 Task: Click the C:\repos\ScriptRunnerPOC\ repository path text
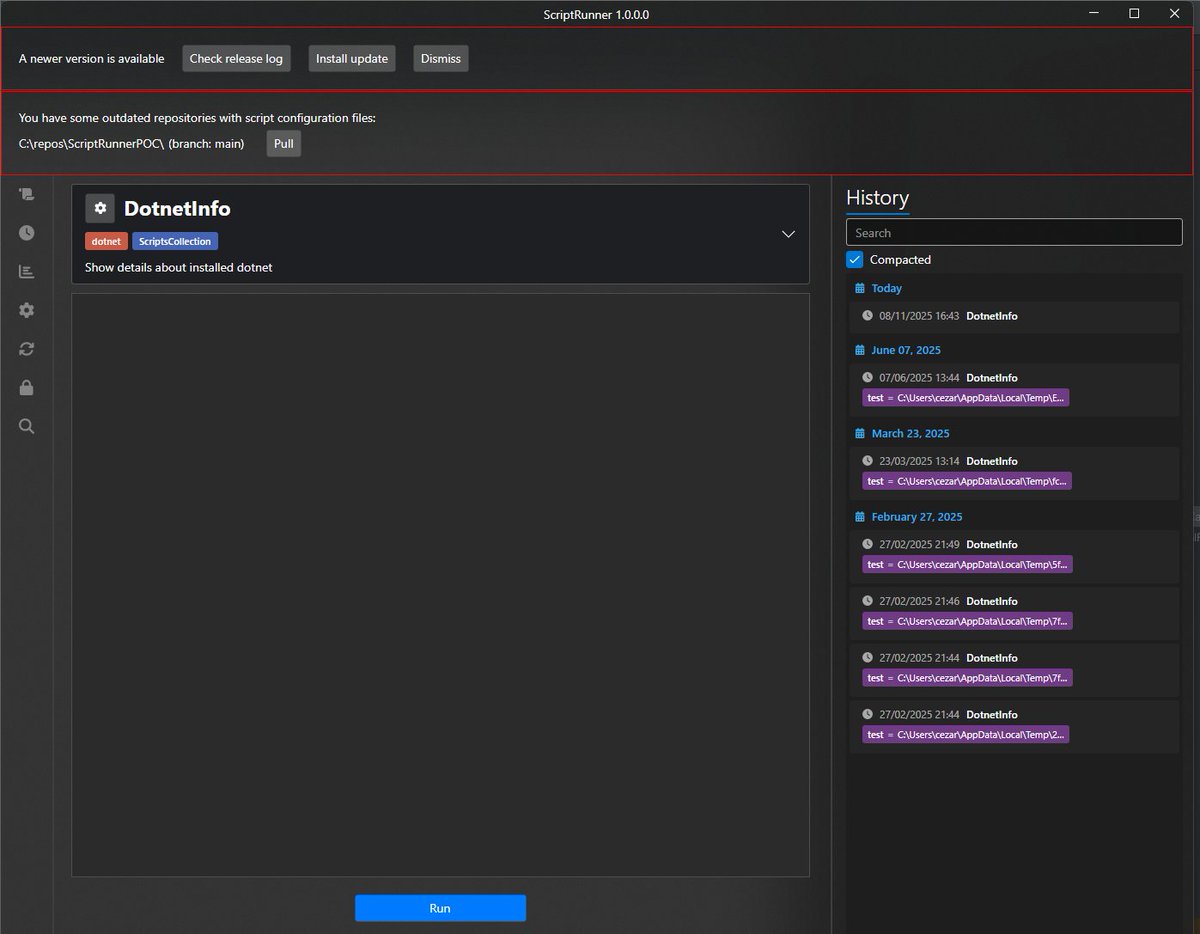click(x=91, y=143)
